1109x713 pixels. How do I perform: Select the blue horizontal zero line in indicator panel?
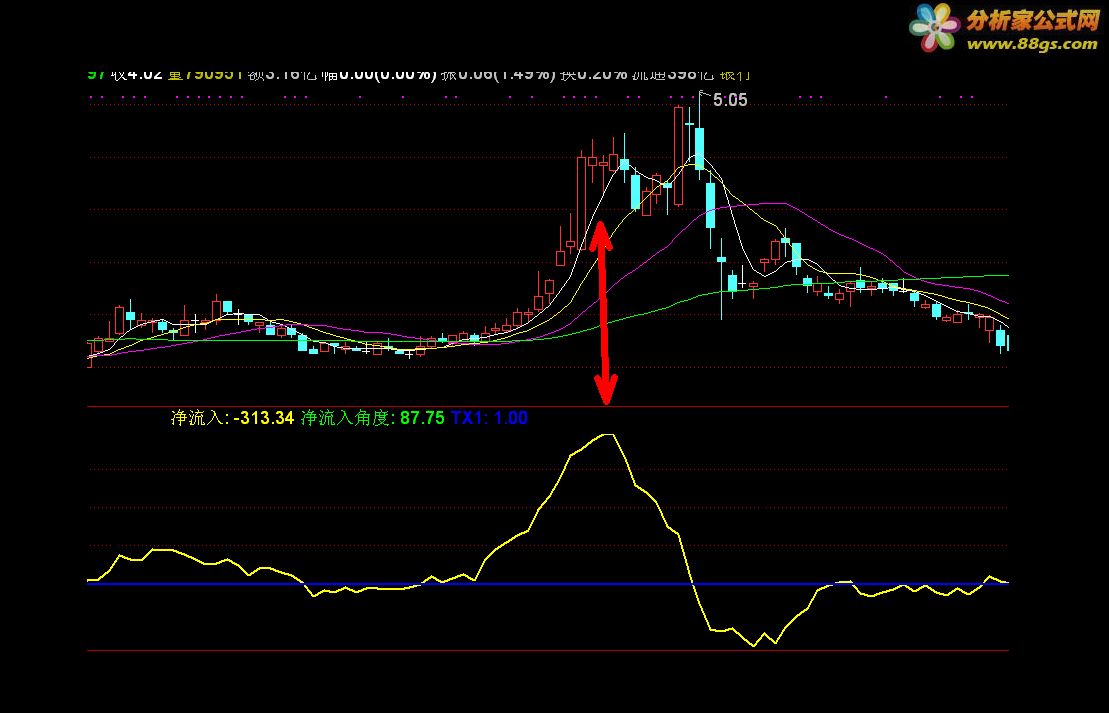(547, 584)
